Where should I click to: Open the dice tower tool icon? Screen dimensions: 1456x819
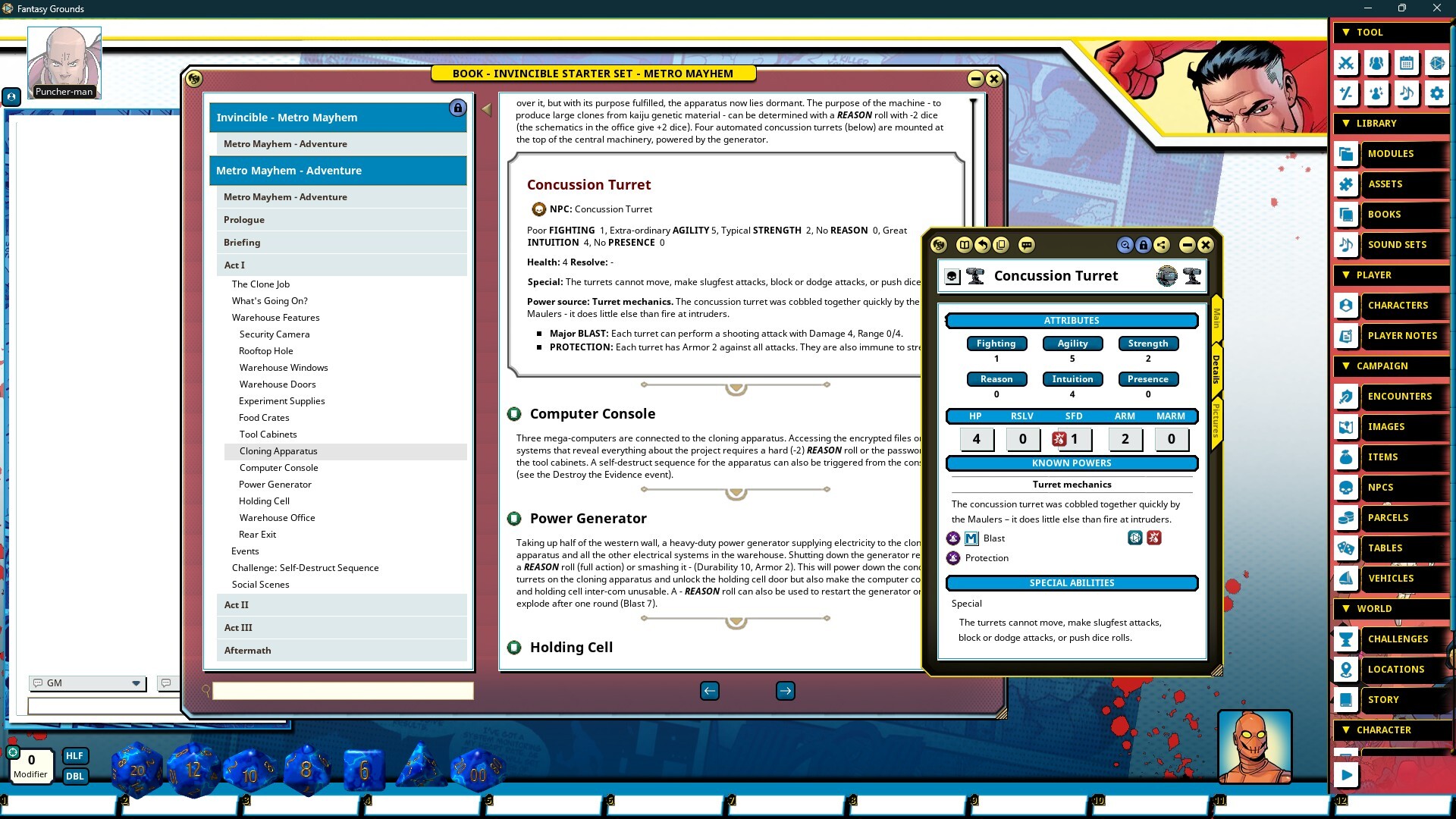(1437, 63)
